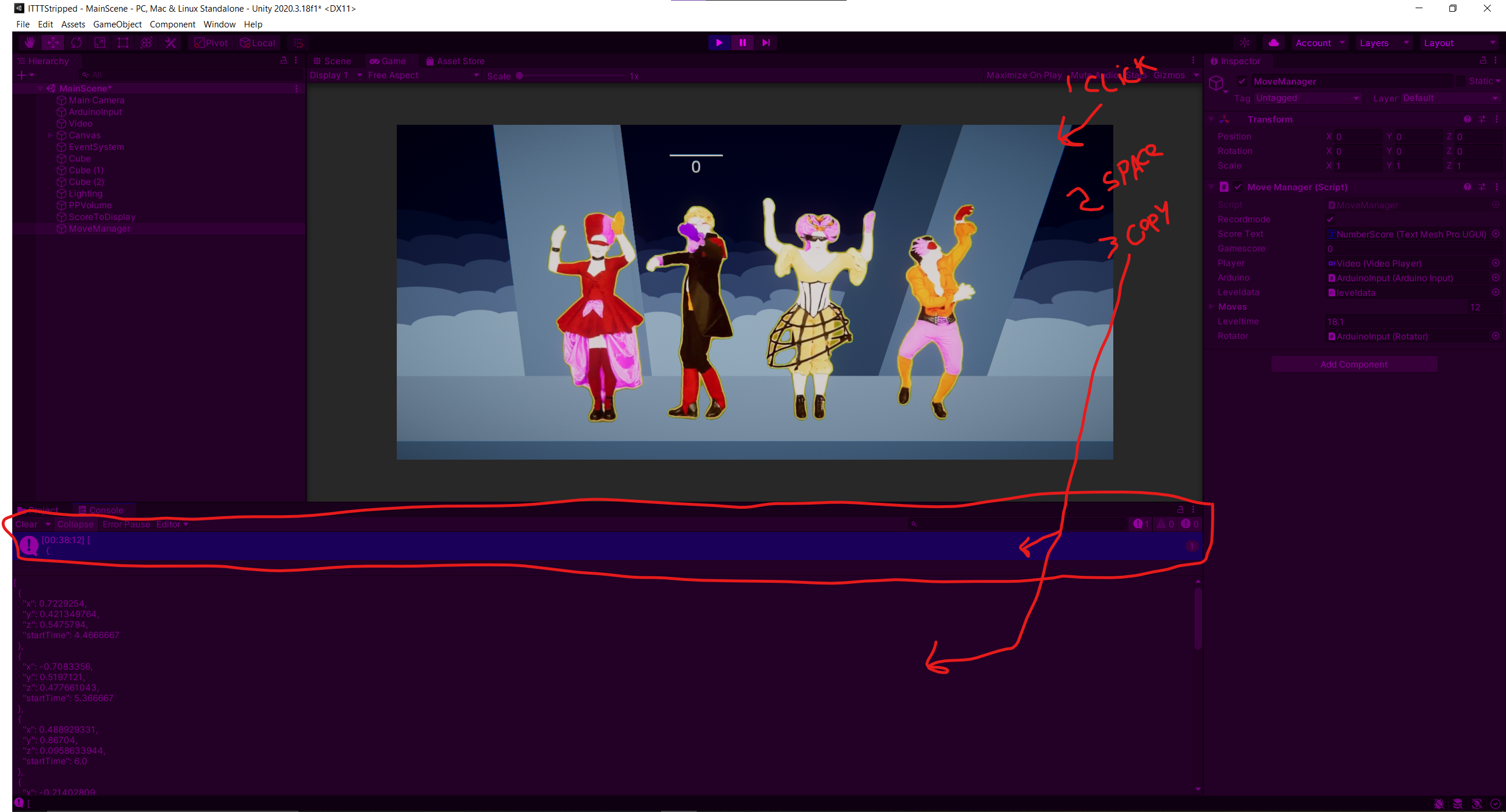1506x812 pixels.
Task: Expand the Moves array field
Action: pos(1211,306)
